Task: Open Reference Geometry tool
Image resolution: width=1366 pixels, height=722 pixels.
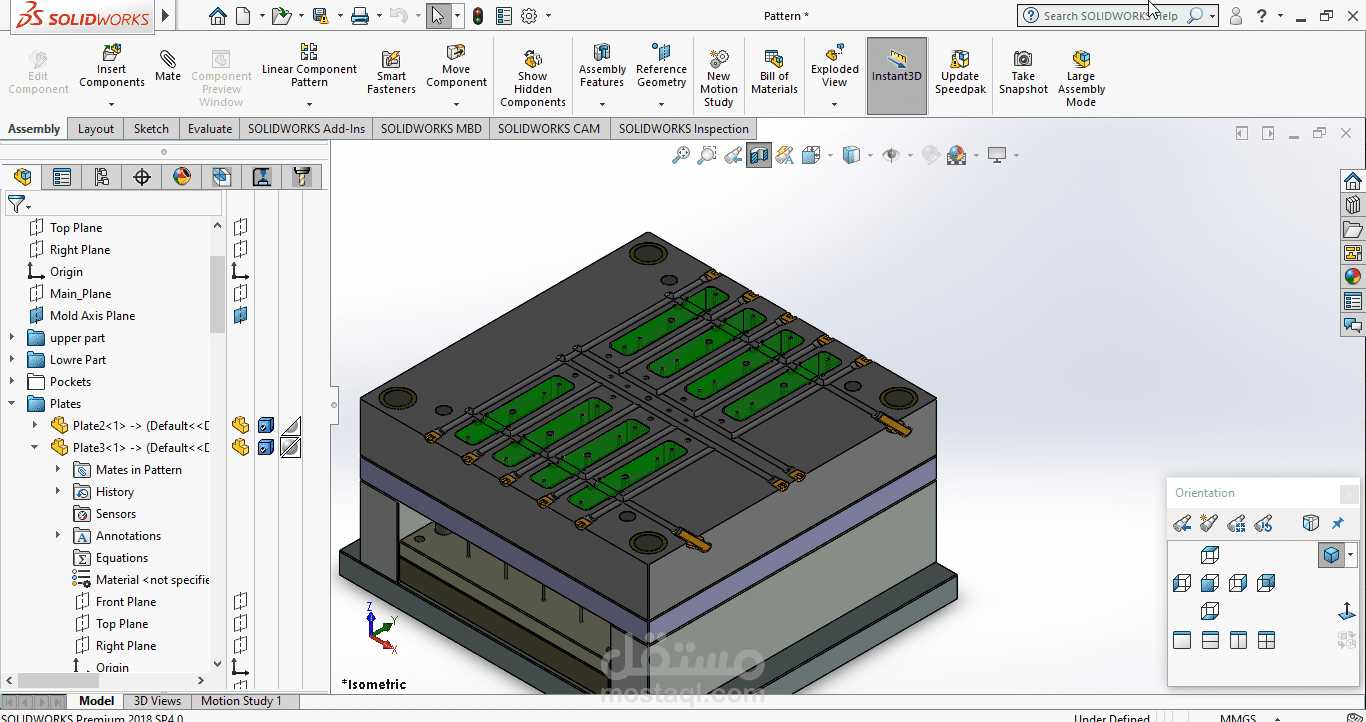Action: [661, 66]
